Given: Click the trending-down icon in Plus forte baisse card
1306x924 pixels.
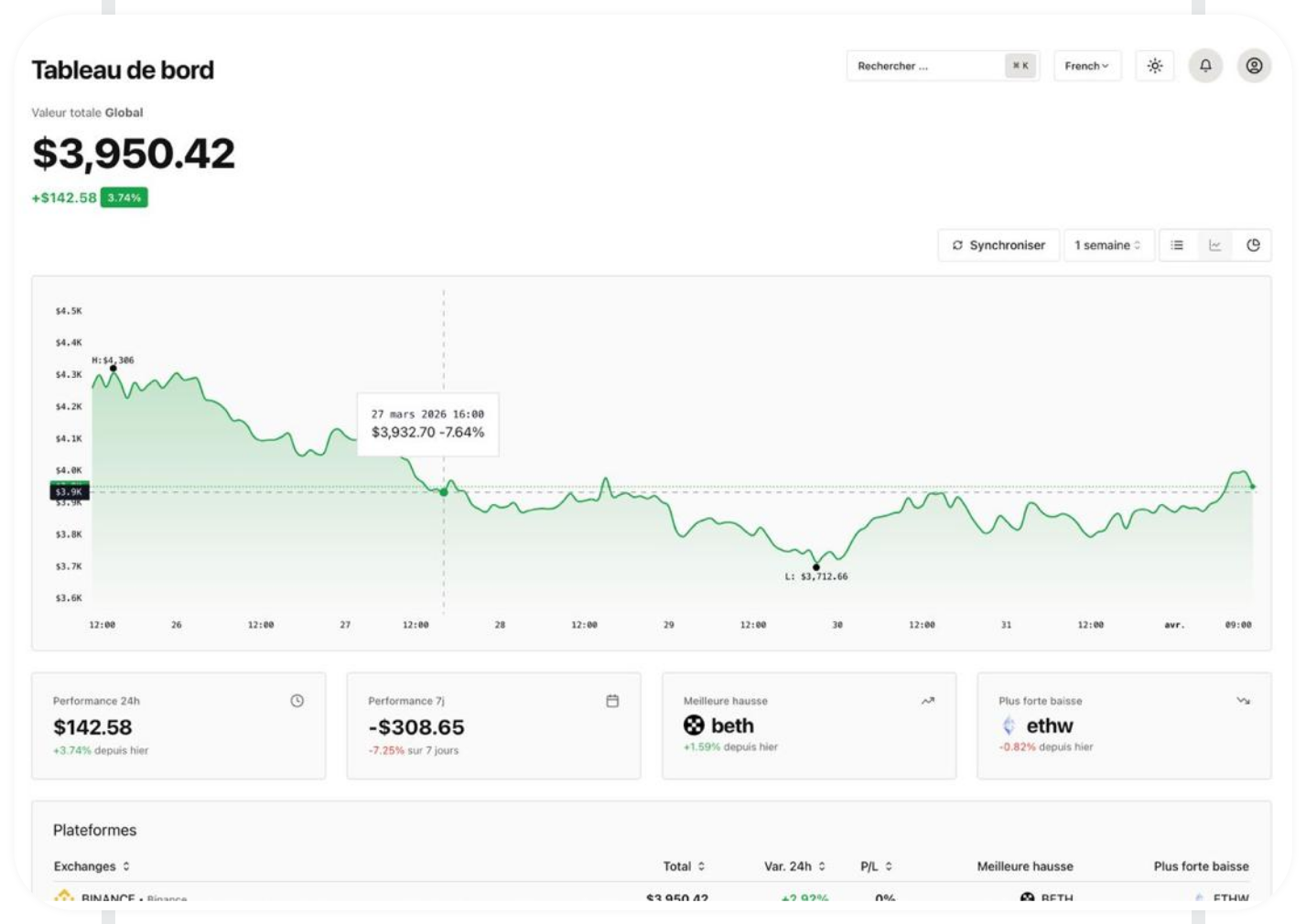Looking at the screenshot, I should pos(1243,701).
